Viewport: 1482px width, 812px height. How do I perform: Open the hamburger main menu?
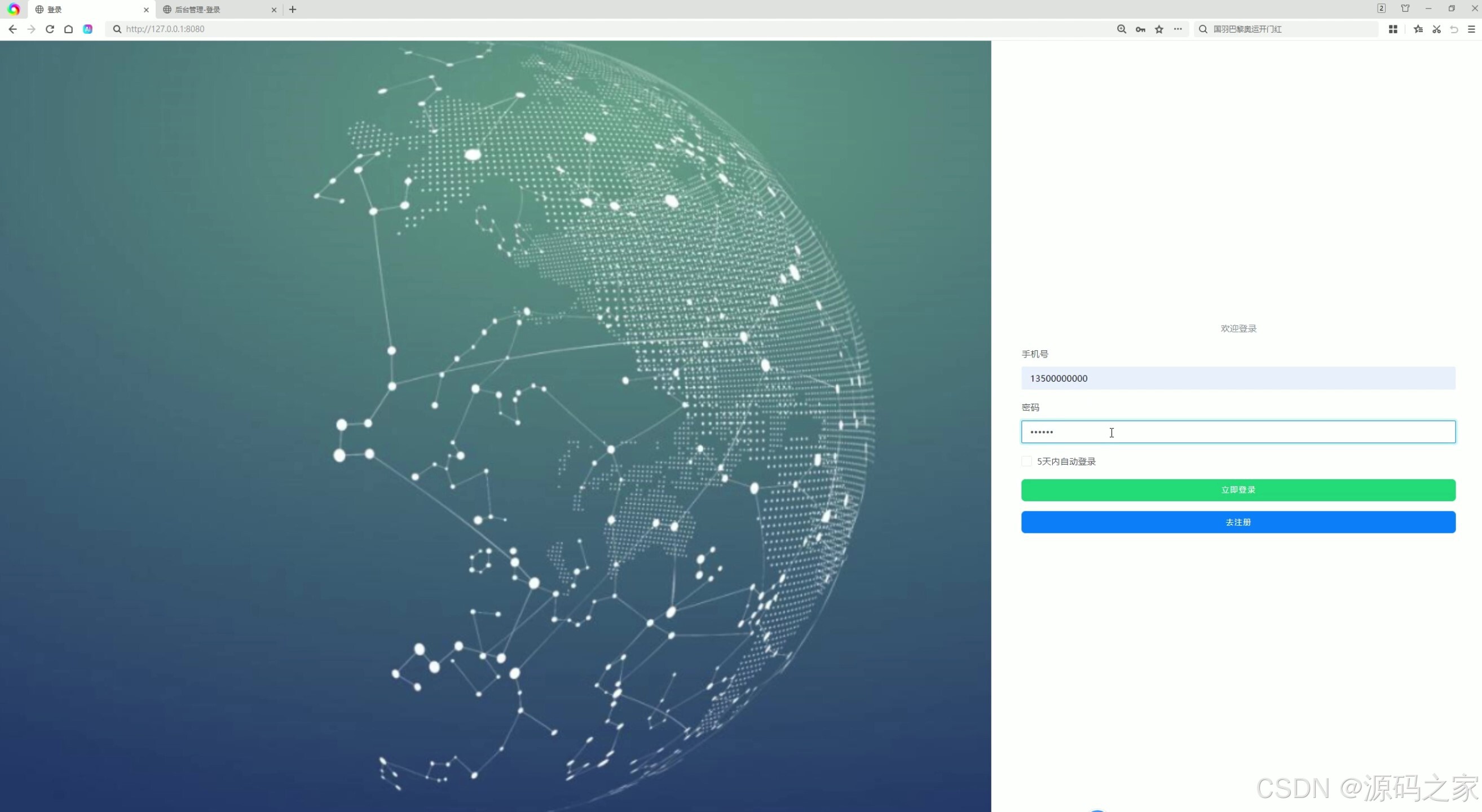tap(1472, 29)
